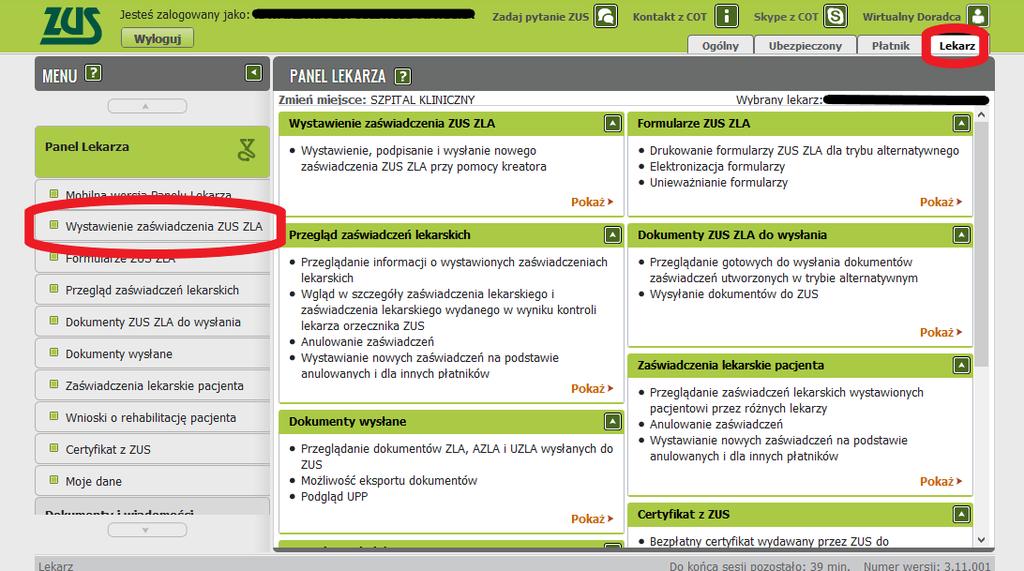
Task: Click Pokaż in Przegląd zaświadczeń lekarskich card
Action: click(x=592, y=389)
